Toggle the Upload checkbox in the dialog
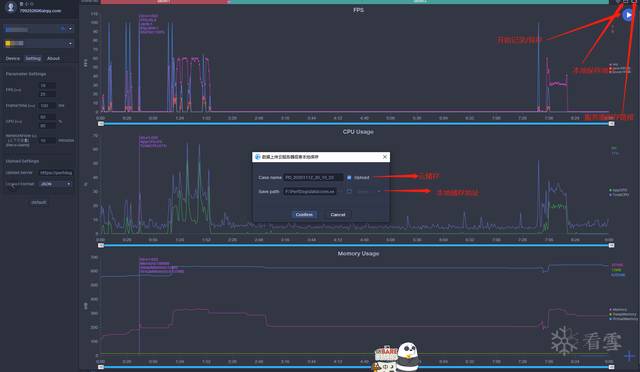 (349, 178)
